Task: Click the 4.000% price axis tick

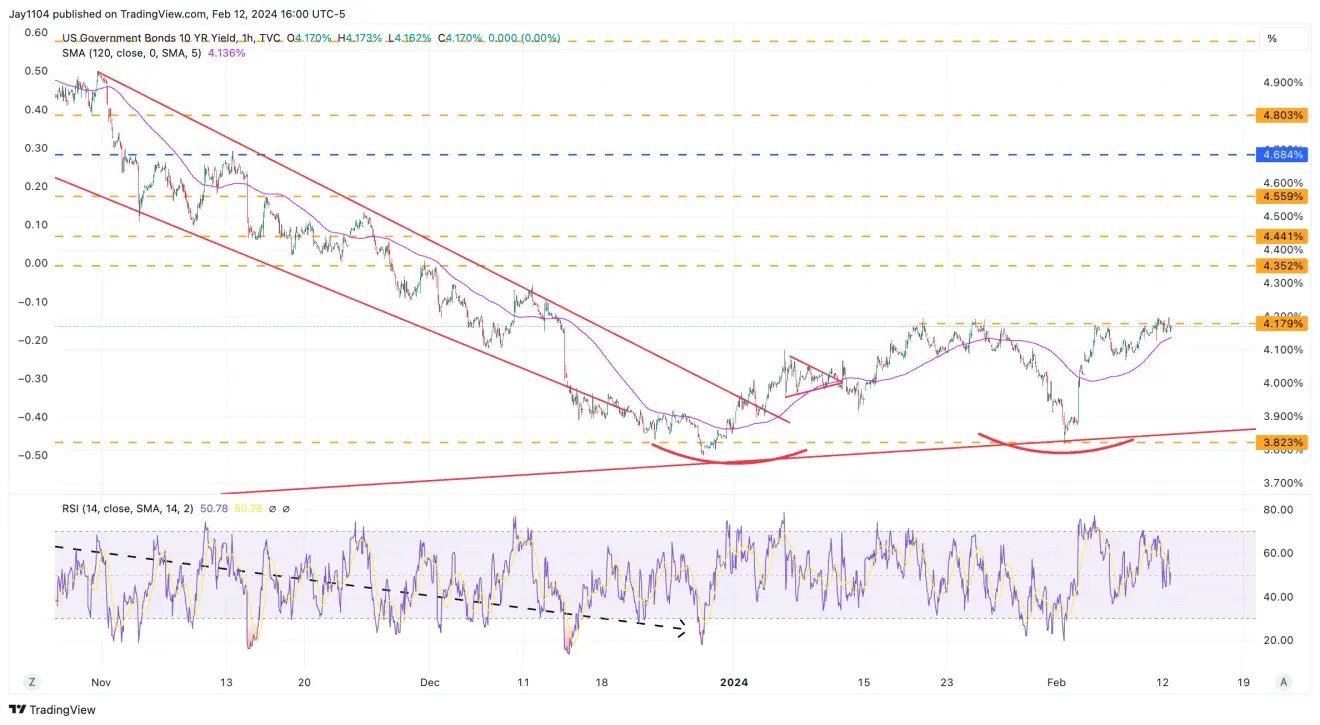Action: (x=1285, y=383)
